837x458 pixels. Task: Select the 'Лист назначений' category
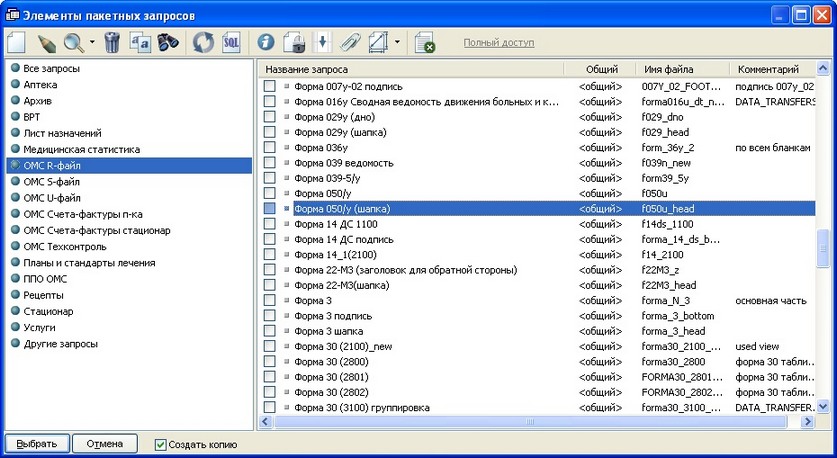(x=62, y=133)
